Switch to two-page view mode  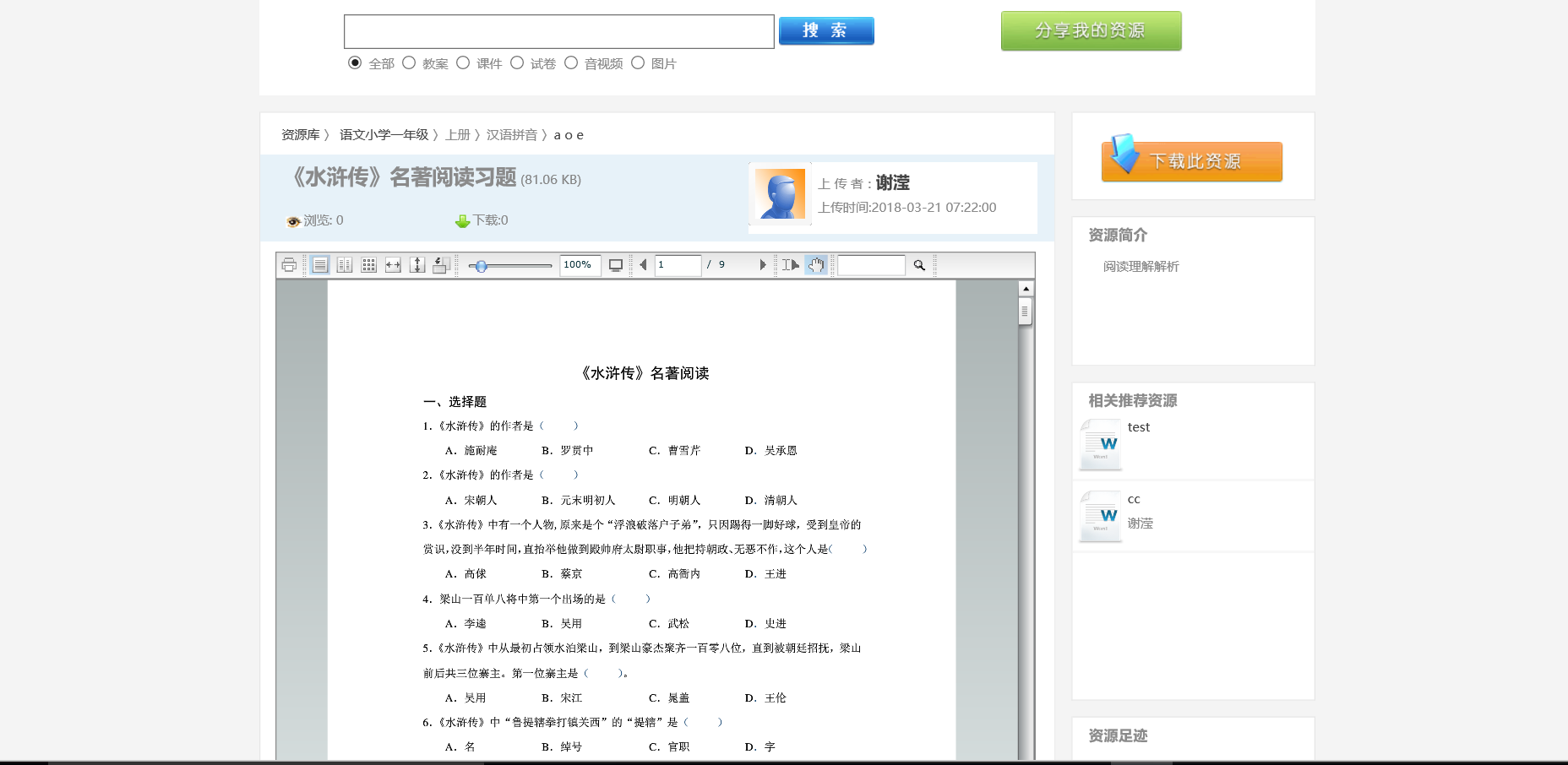tap(345, 265)
